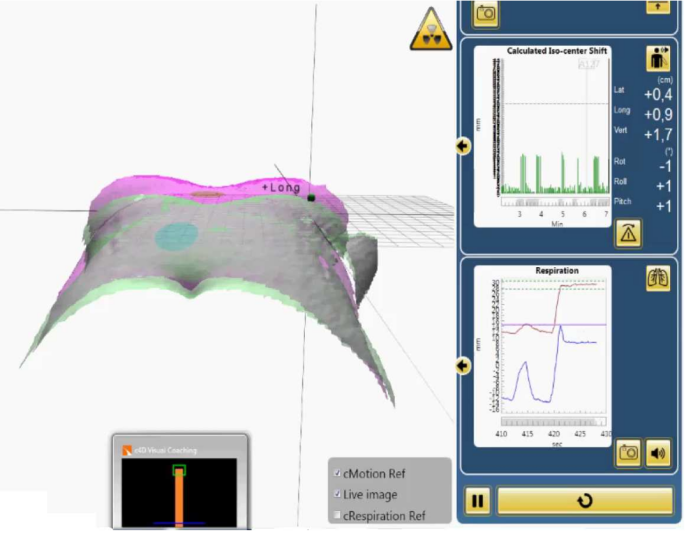This screenshot has width=700, height=534.
Task: Click the upload arrow button at top right
Action: coord(657,6)
